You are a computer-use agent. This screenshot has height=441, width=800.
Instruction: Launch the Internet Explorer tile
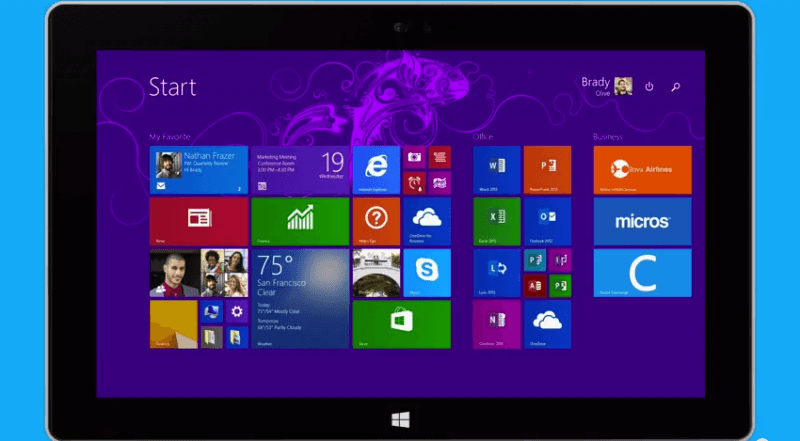click(376, 170)
